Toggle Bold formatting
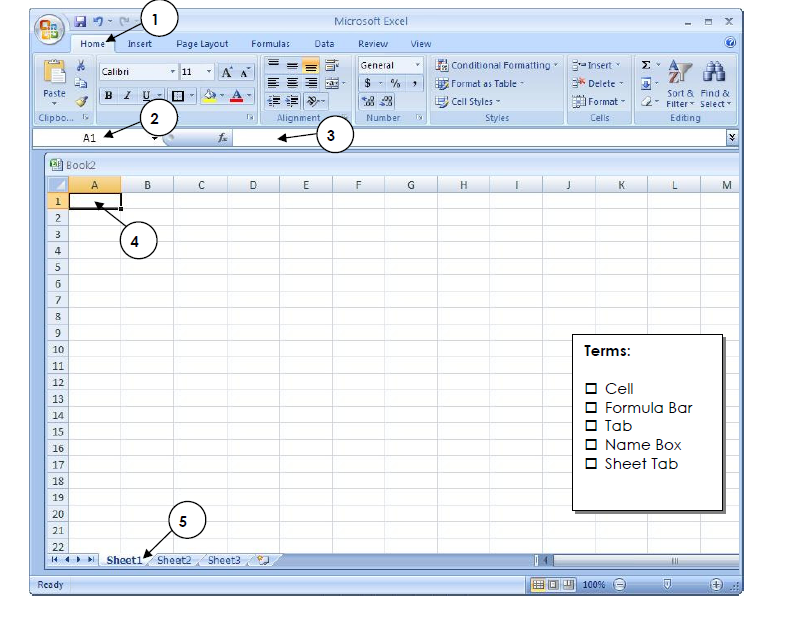 pyautogui.click(x=109, y=96)
